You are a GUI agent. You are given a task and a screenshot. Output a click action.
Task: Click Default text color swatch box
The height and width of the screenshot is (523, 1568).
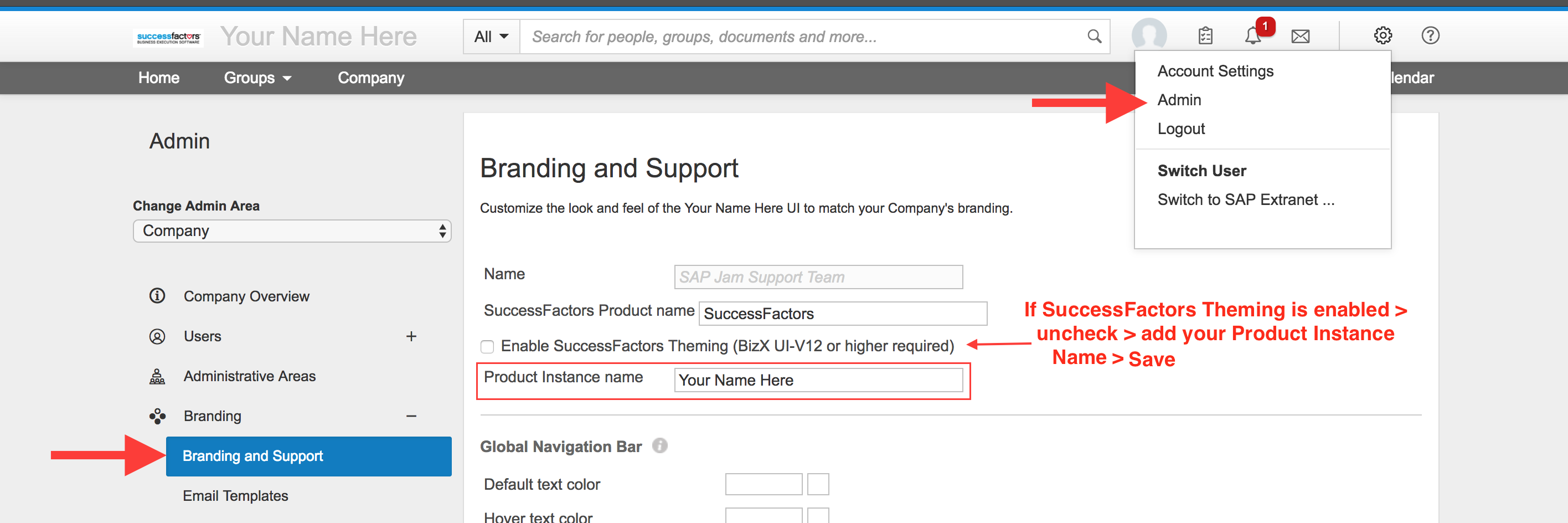[818, 484]
